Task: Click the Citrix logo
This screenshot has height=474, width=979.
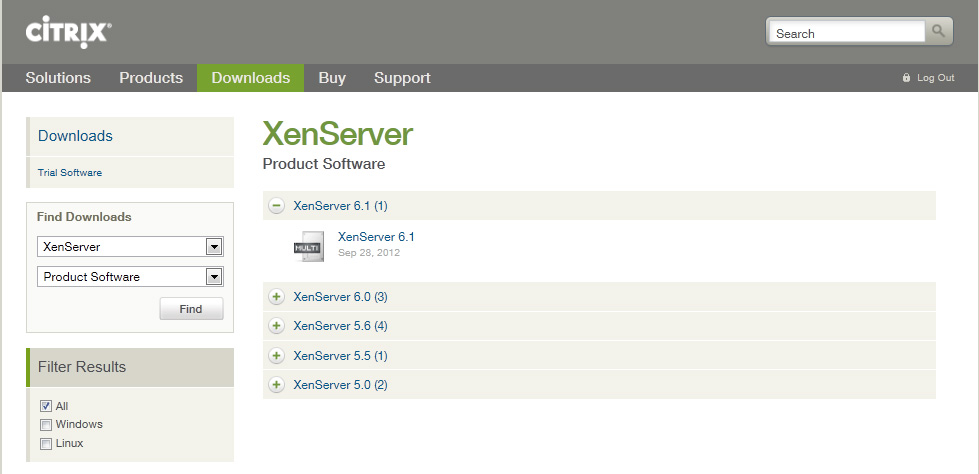Action: (x=69, y=34)
